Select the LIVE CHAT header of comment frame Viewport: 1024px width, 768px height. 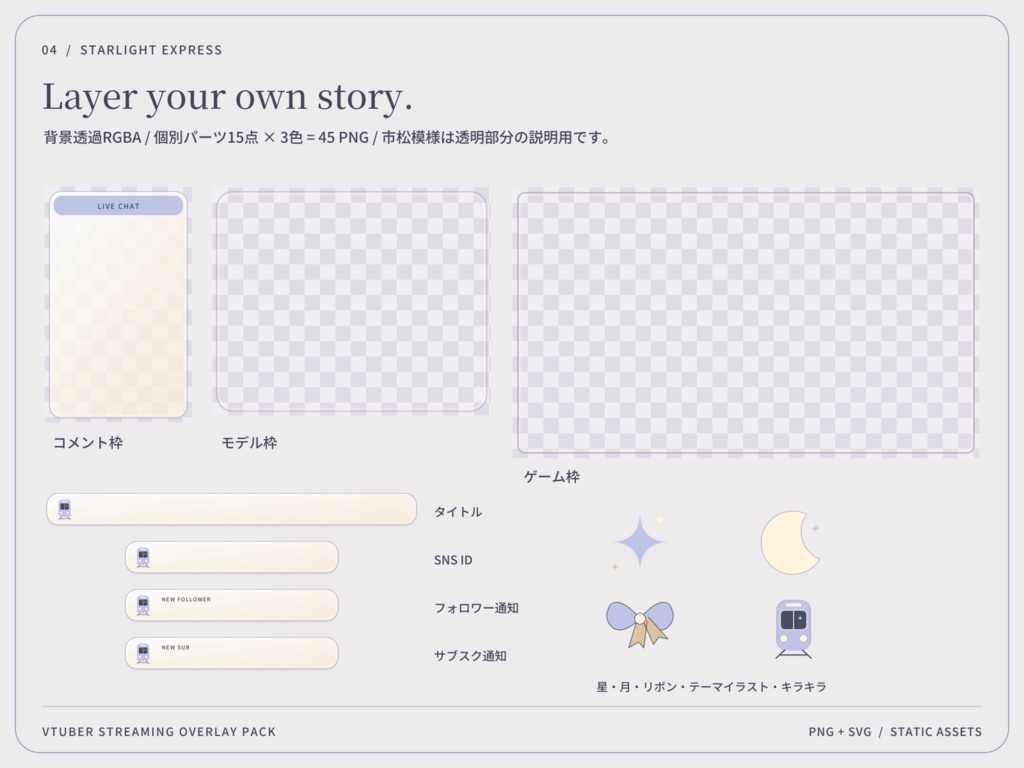point(118,206)
